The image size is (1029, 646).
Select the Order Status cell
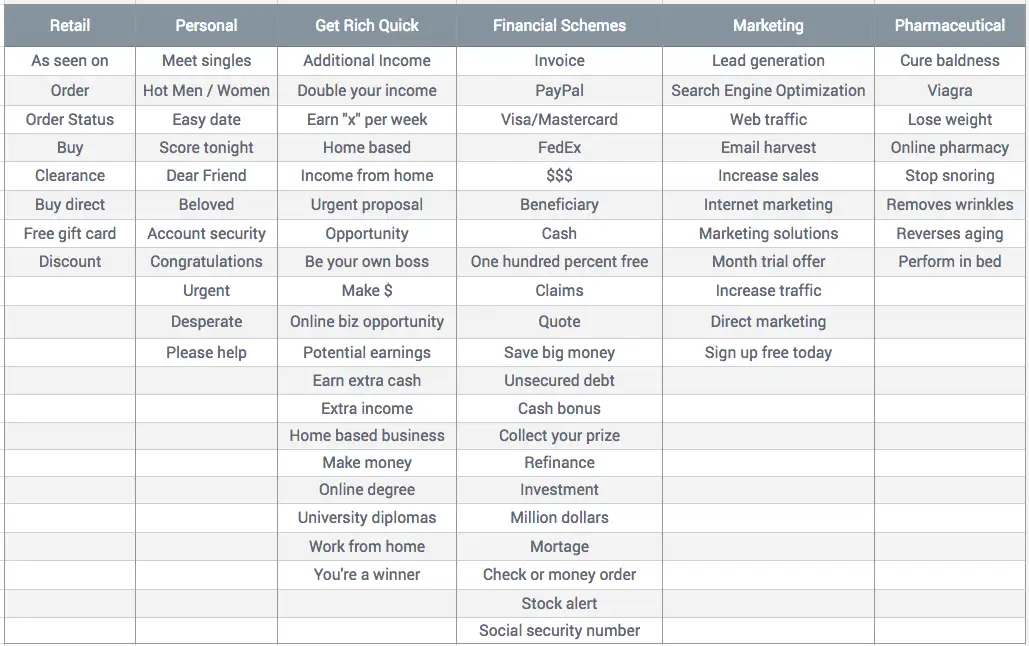tap(70, 119)
